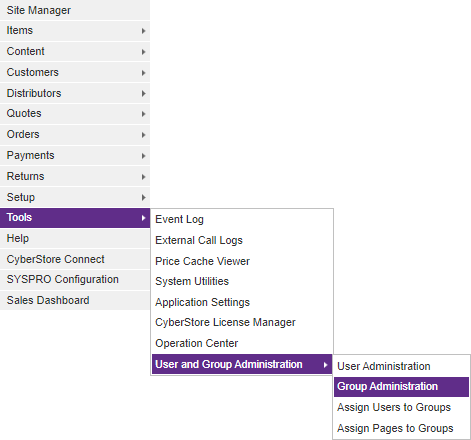471x440 pixels.
Task: Expand the Items submenu arrow
Action: pos(143,31)
